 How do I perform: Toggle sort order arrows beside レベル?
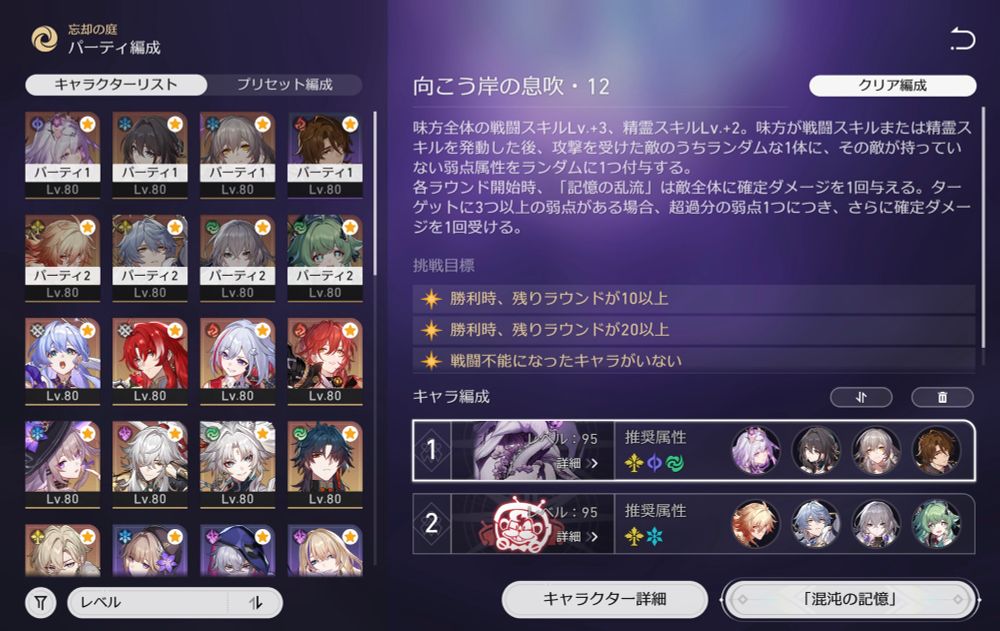pos(256,602)
